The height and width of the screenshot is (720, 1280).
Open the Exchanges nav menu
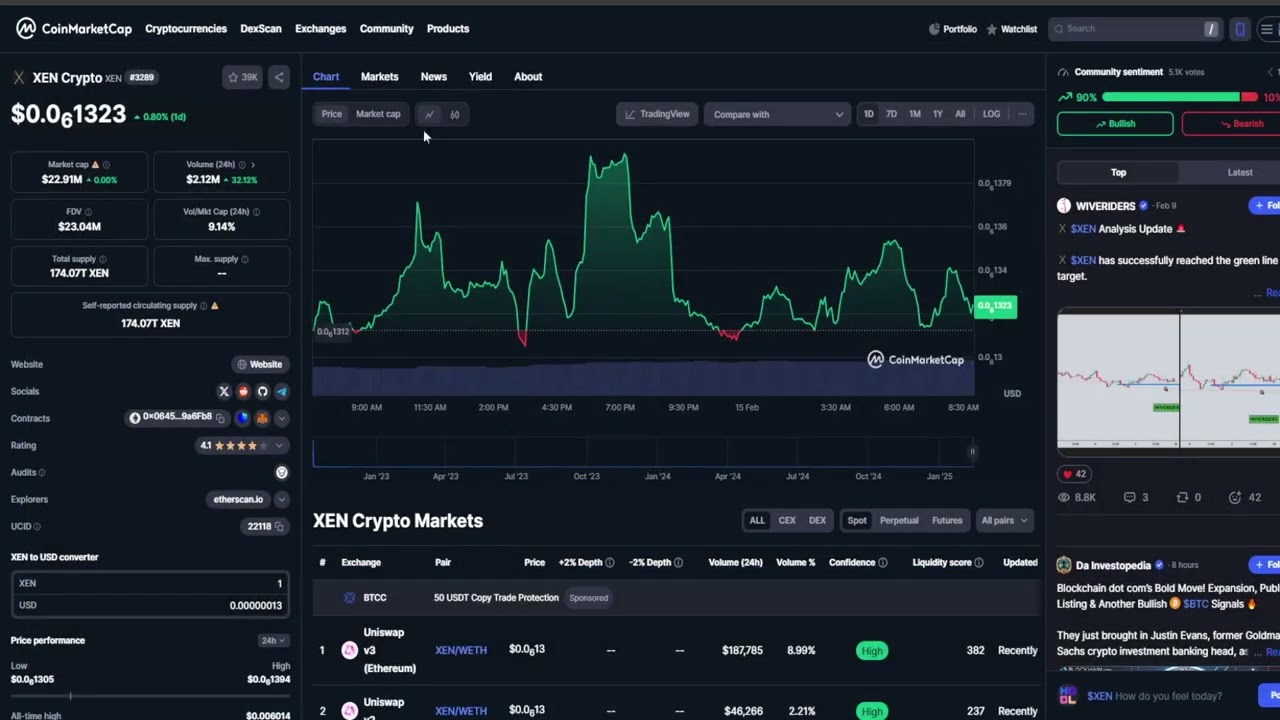(x=321, y=29)
